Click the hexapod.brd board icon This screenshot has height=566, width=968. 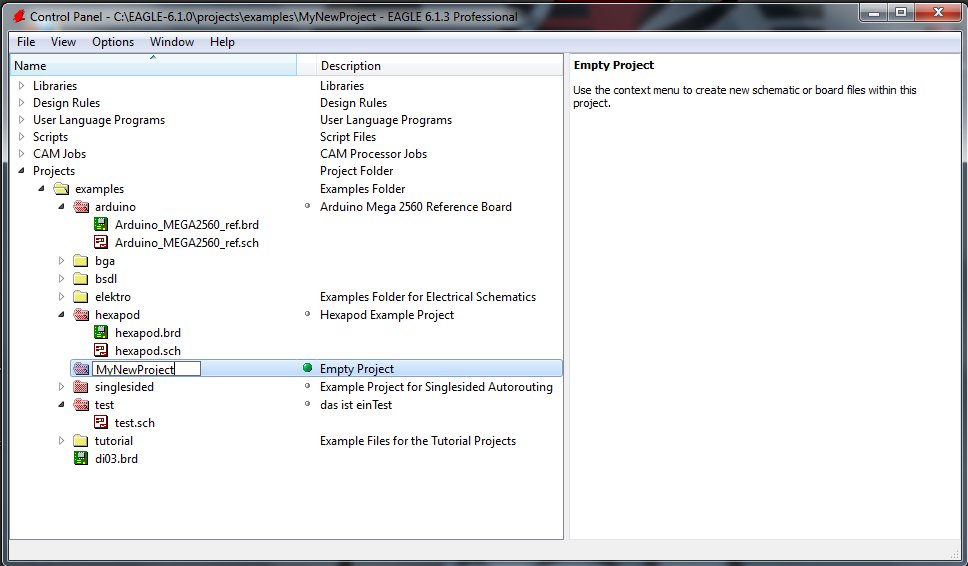tap(101, 333)
